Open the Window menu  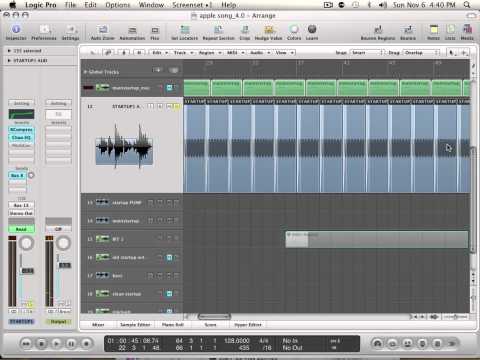[x=151, y=5]
